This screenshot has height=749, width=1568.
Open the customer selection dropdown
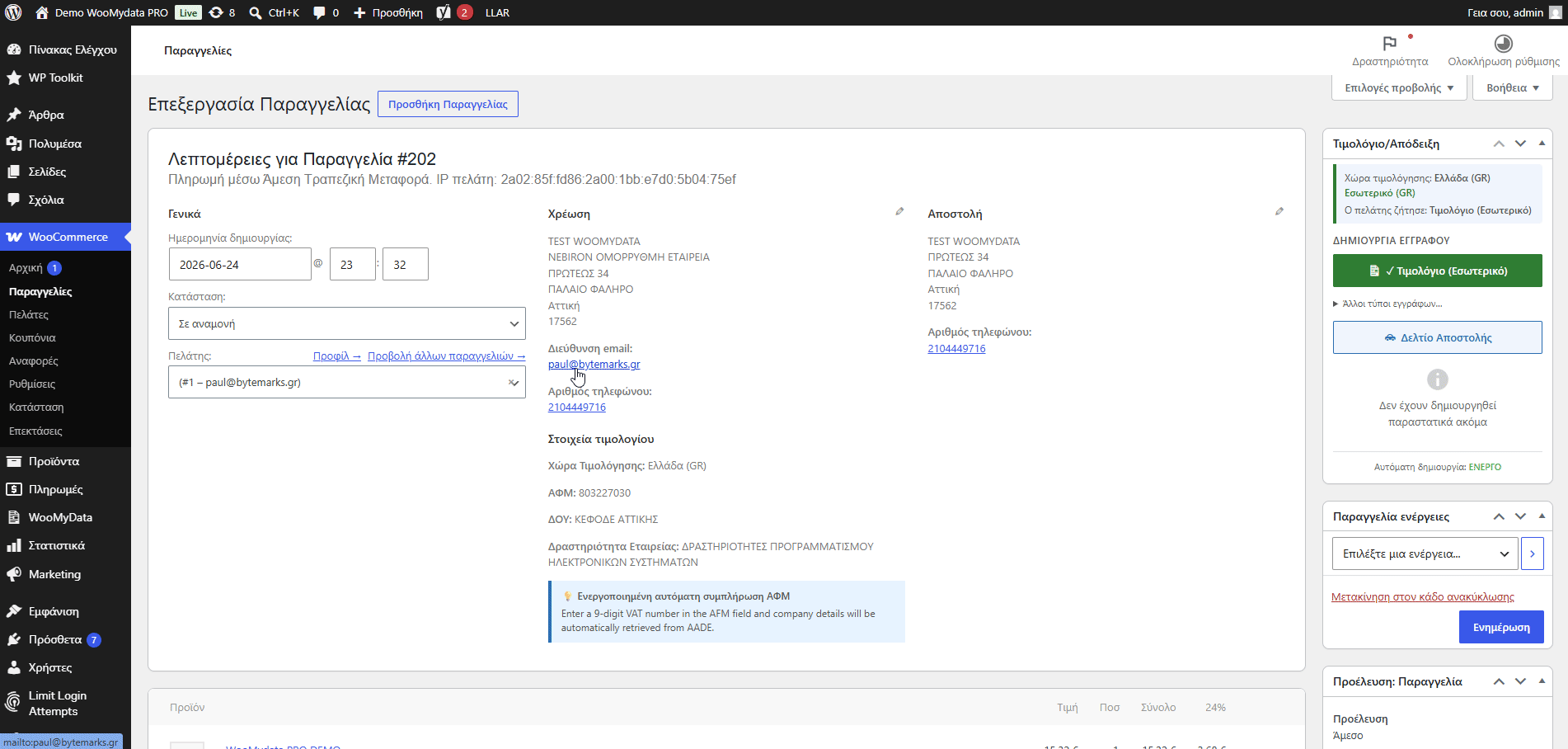point(347,382)
